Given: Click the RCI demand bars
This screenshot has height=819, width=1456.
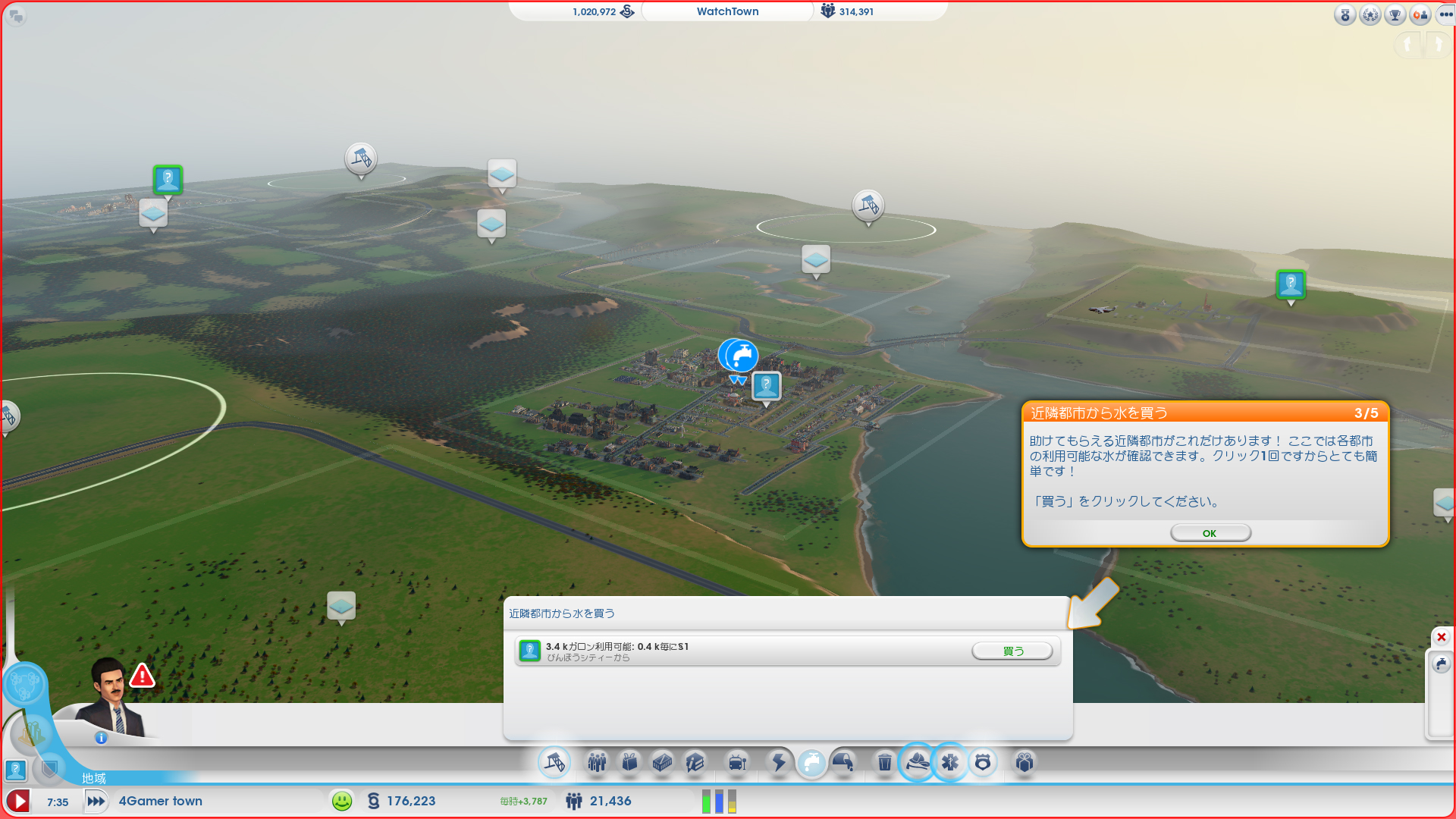Looking at the screenshot, I should pos(719,801).
